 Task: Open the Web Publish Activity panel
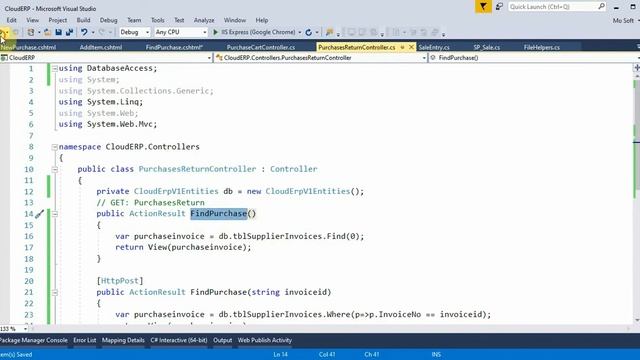(265, 340)
